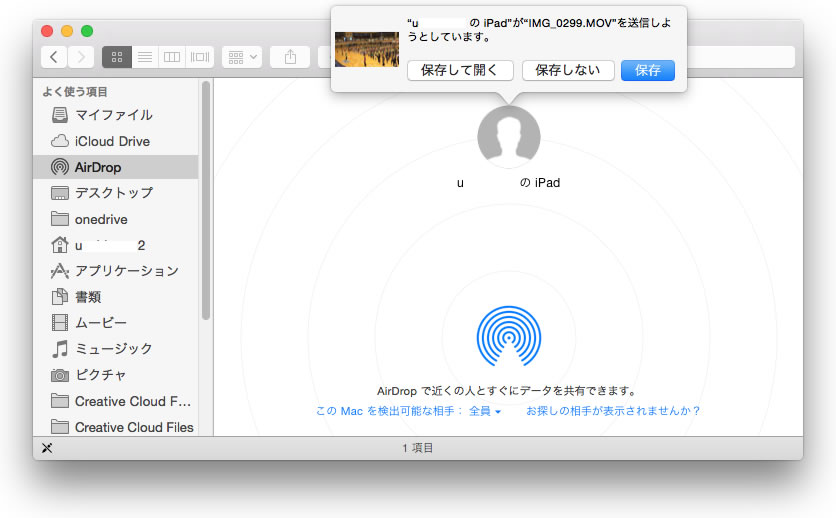Screen dimensions: 836x518
Task: Click the tools icon in status bar
Action: pos(47,448)
